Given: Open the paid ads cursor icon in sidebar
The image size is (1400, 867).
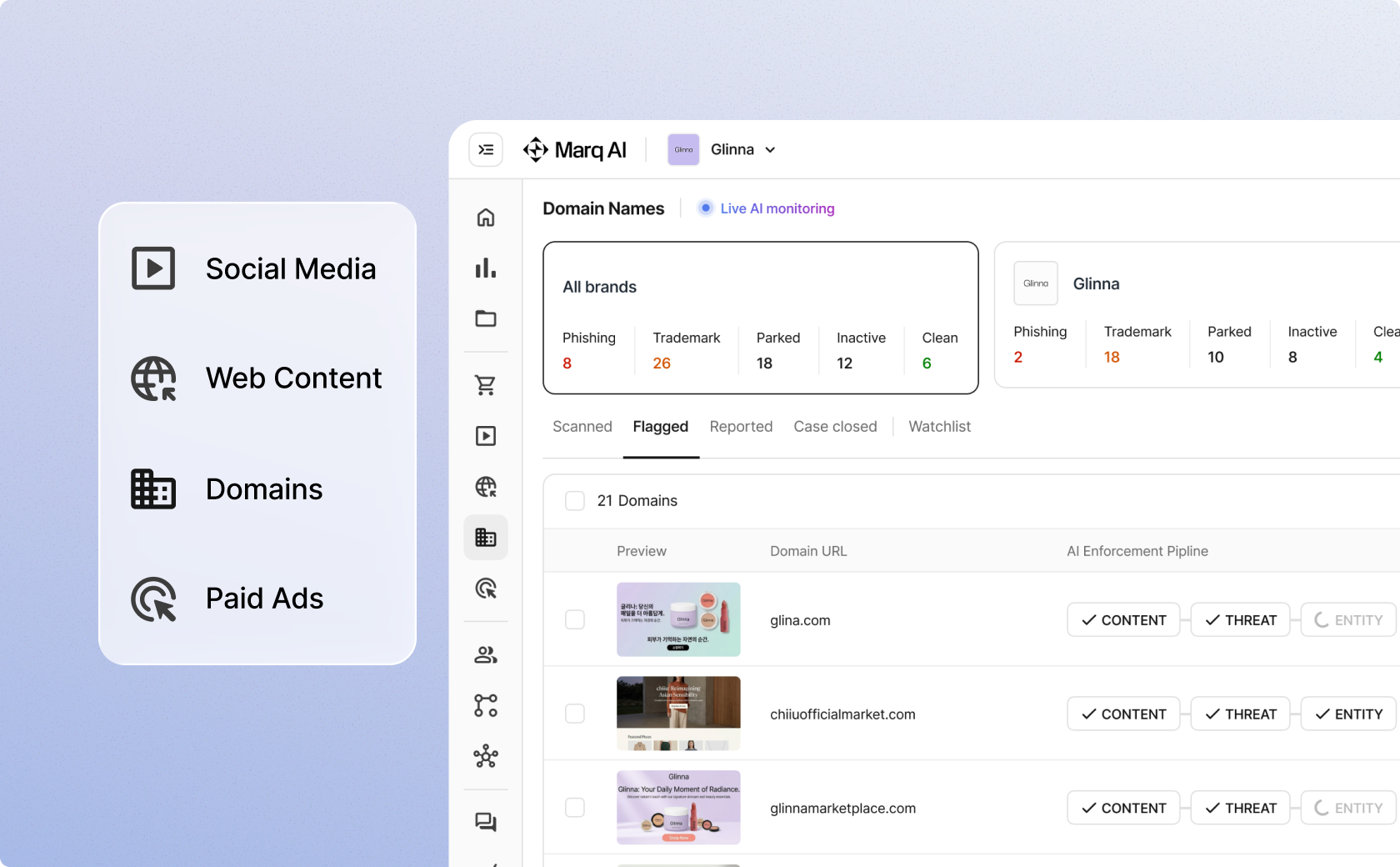Looking at the screenshot, I should pyautogui.click(x=486, y=589).
